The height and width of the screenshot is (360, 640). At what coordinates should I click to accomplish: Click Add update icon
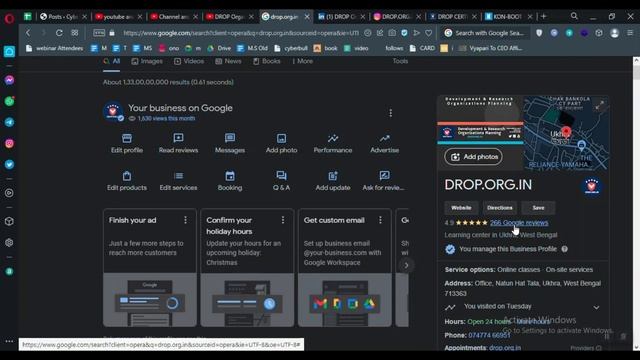(333, 176)
